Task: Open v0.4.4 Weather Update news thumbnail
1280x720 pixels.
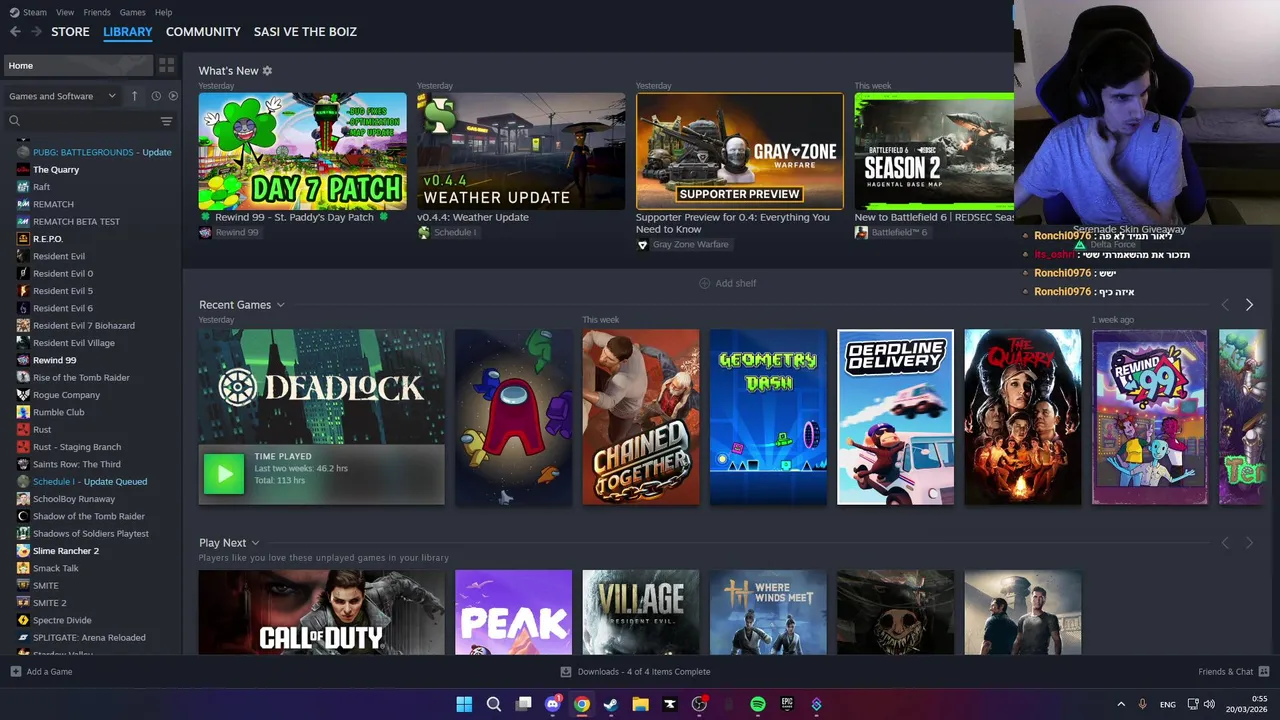Action: 521,151
